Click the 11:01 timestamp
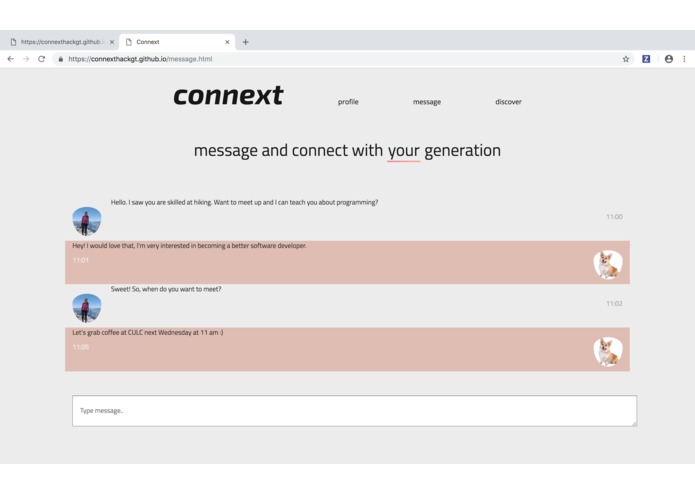Screen dimensions: 695x494 click(x=81, y=260)
